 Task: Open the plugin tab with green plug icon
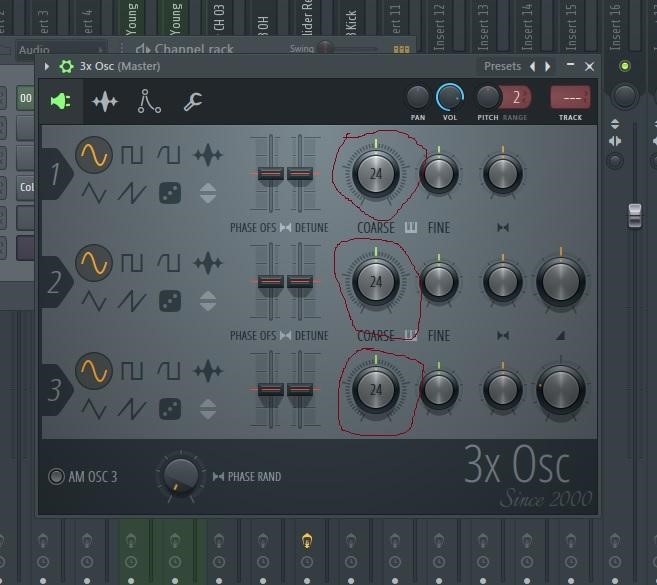[x=61, y=101]
